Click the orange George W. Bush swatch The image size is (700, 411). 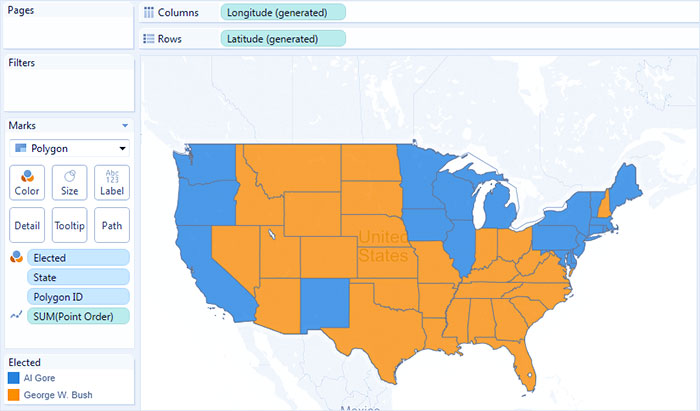tap(14, 395)
